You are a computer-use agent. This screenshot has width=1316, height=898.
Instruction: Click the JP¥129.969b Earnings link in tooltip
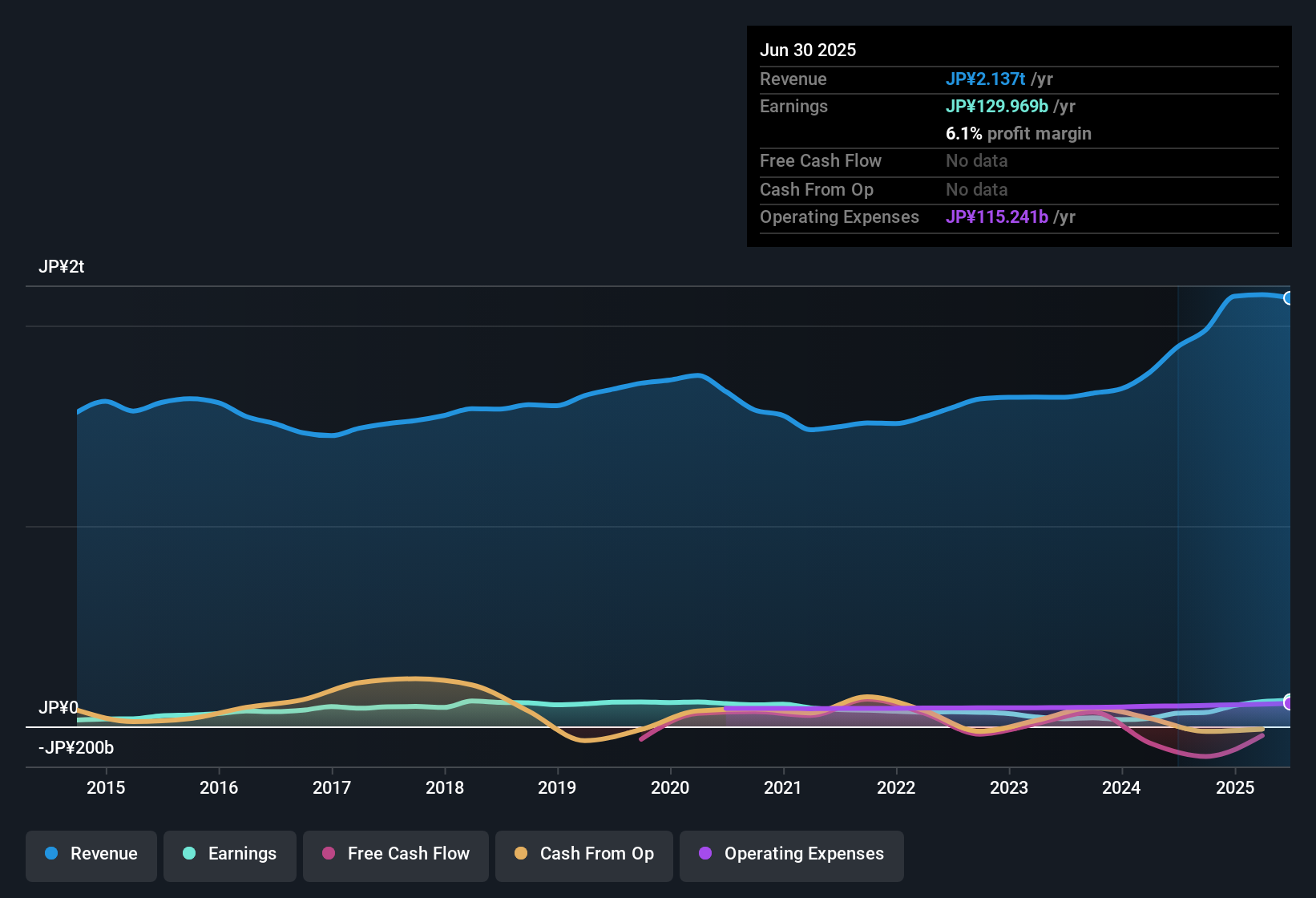pos(997,106)
